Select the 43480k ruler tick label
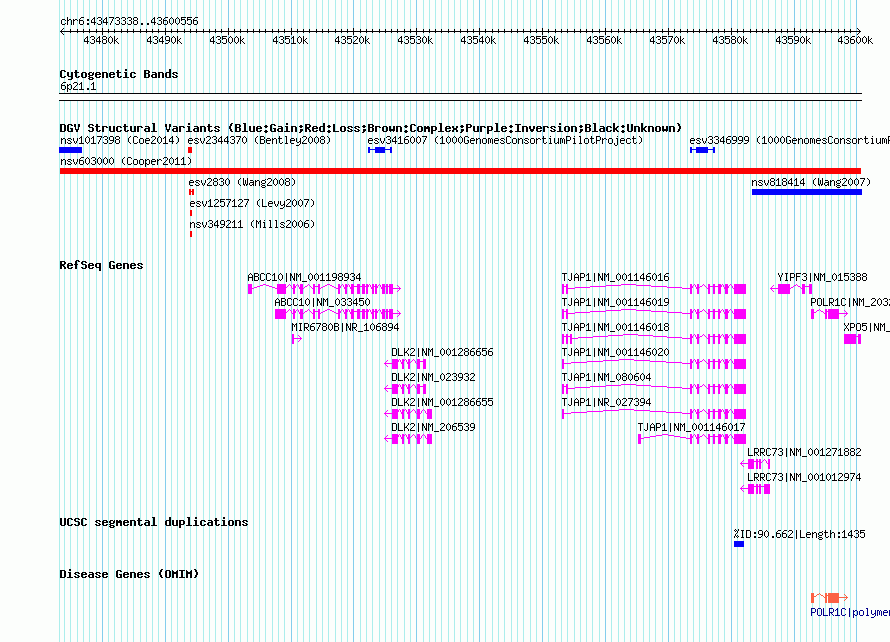Screen dimensions: 890x642 pos(101,40)
